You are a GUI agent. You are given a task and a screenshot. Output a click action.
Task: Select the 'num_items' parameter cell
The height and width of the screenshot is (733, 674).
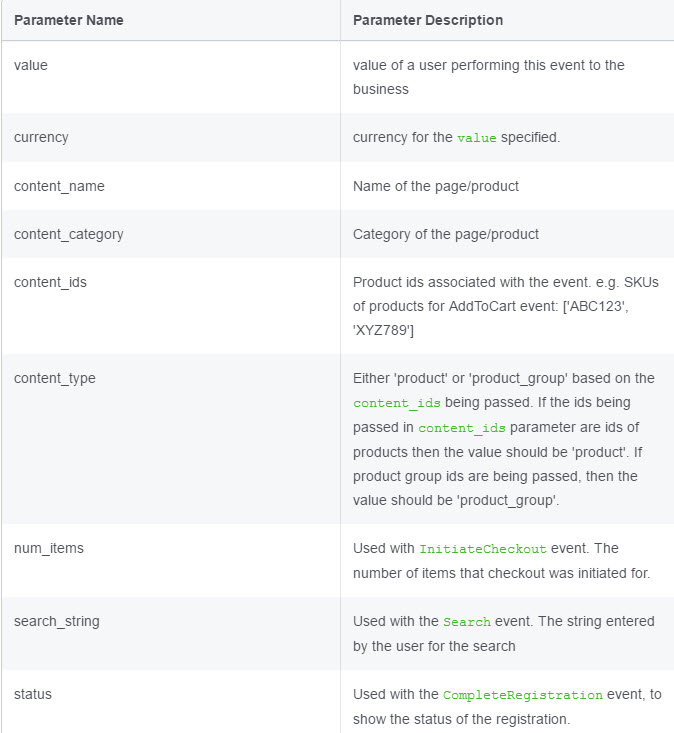point(171,561)
